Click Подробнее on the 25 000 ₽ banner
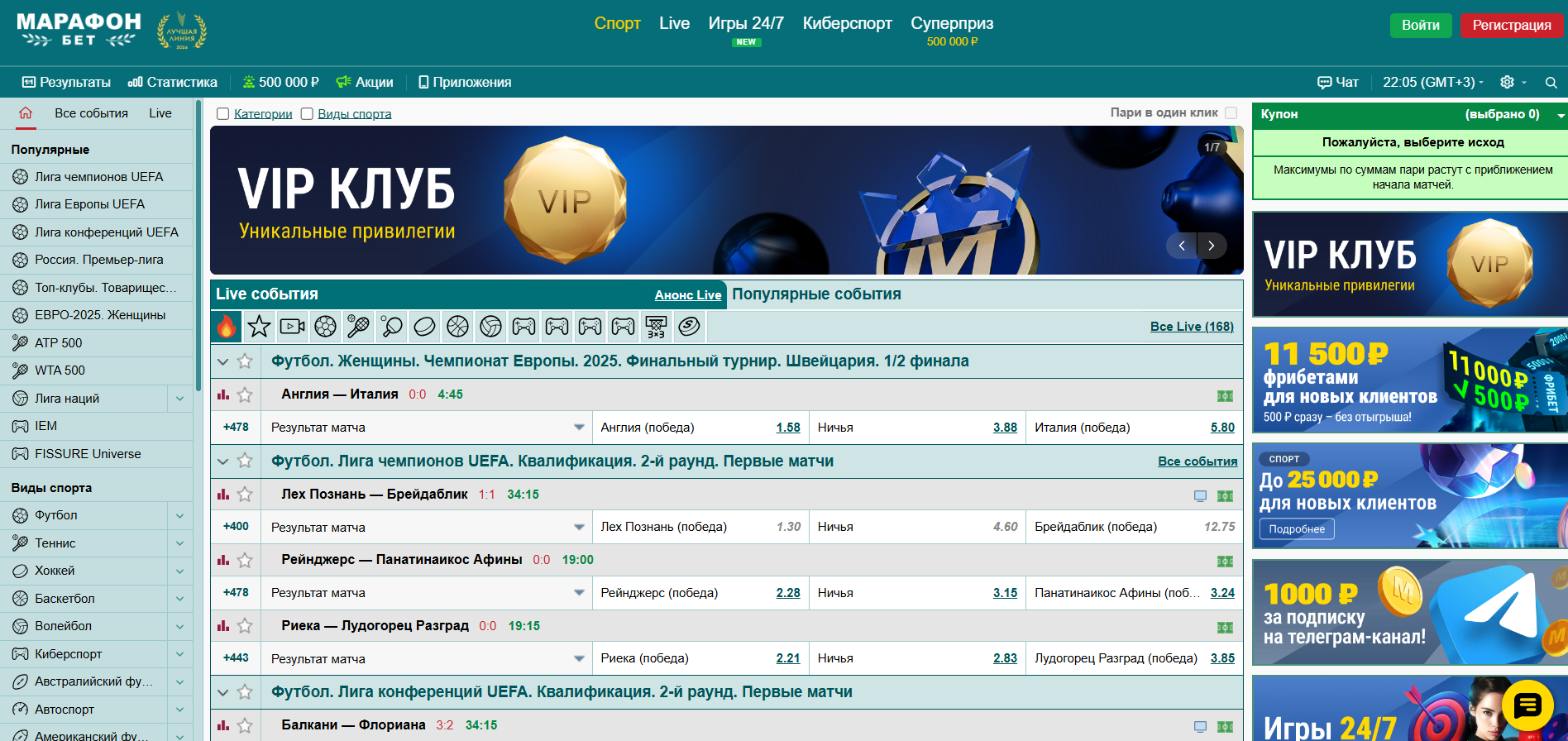This screenshot has width=1568, height=741. tap(1297, 529)
